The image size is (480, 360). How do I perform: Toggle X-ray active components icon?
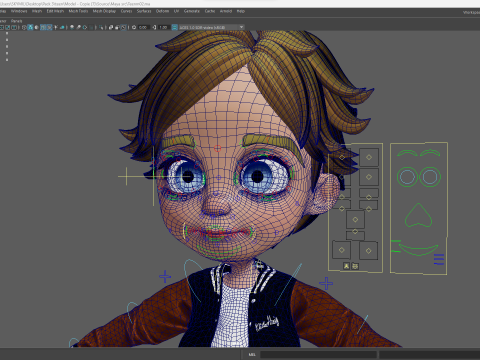pos(117,27)
